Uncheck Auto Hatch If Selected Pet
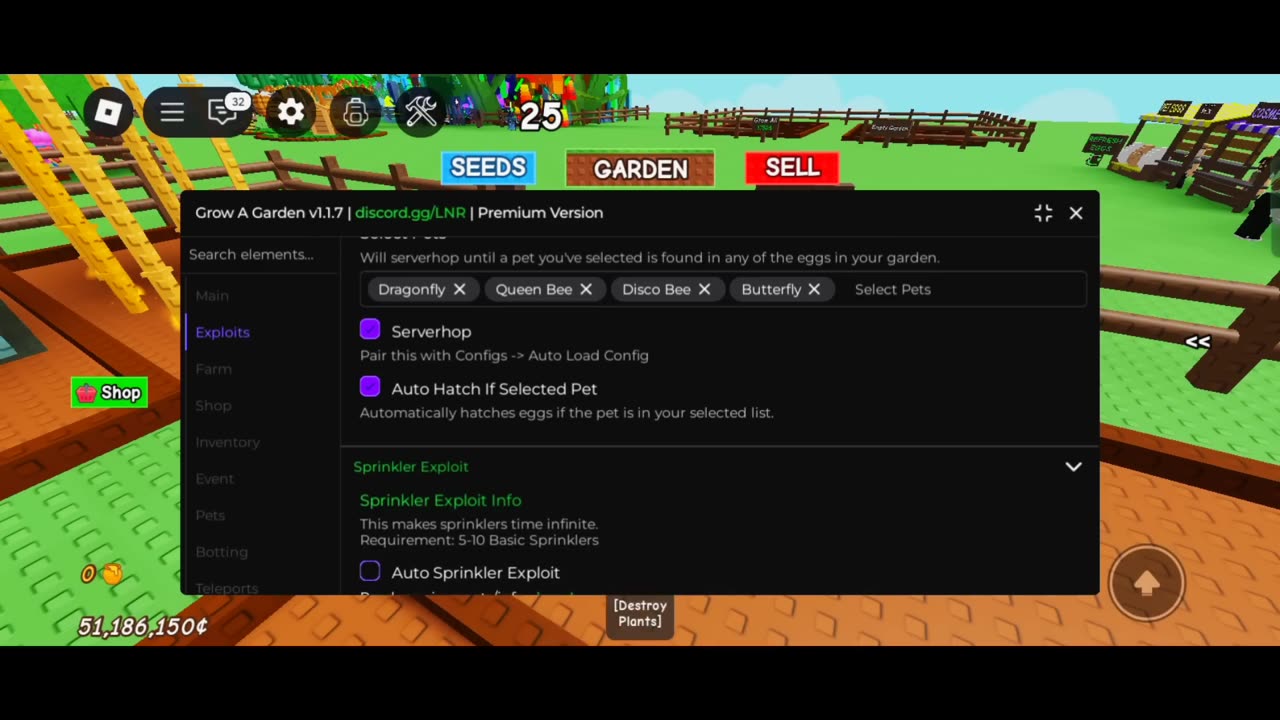 coord(370,386)
